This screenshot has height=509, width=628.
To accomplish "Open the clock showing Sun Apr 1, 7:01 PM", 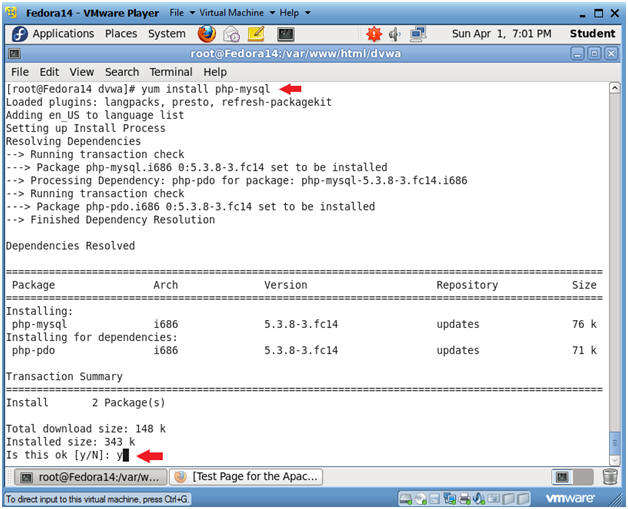I will [x=501, y=34].
